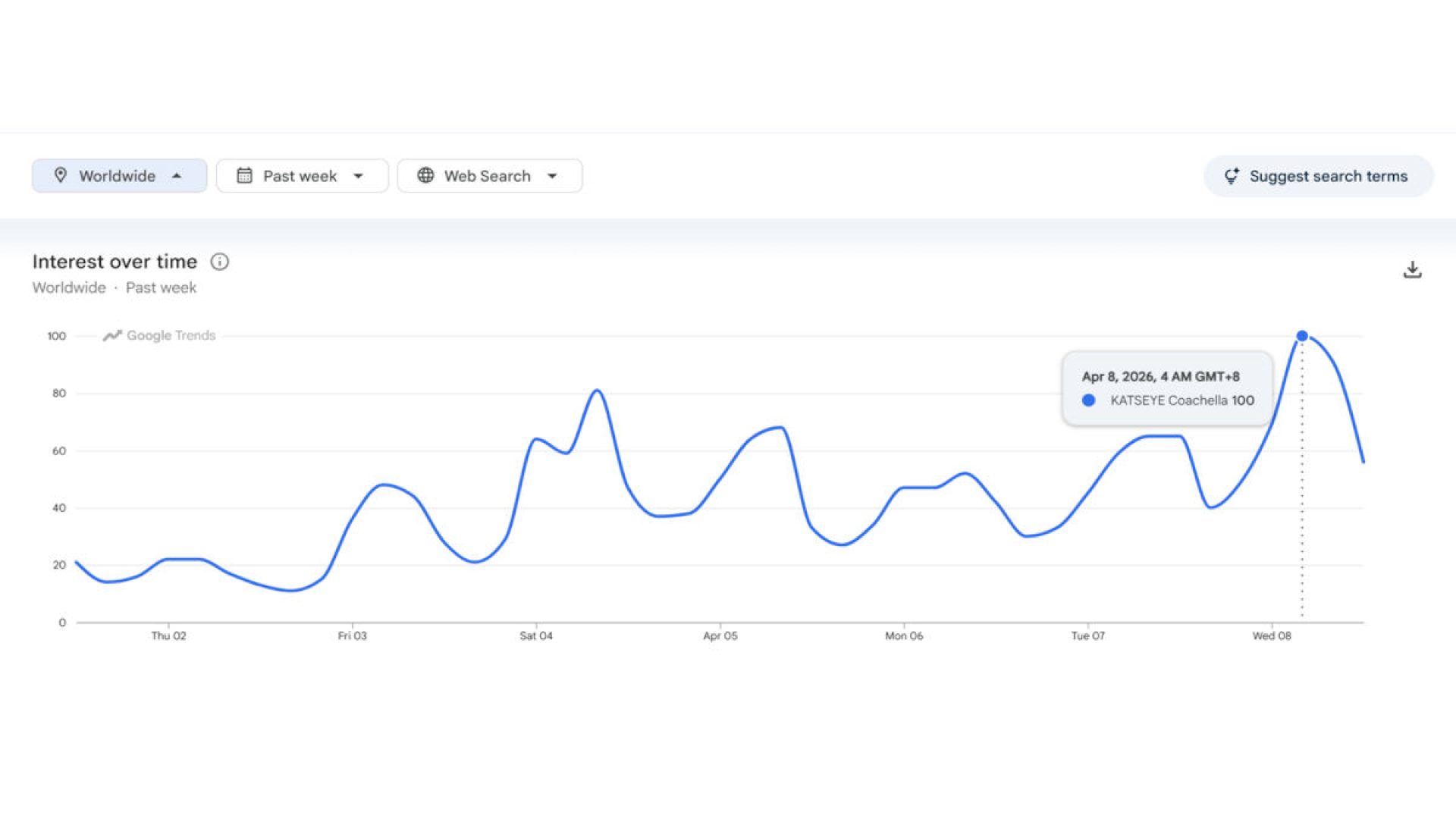Click the info icon beside Interest over time

(x=219, y=262)
